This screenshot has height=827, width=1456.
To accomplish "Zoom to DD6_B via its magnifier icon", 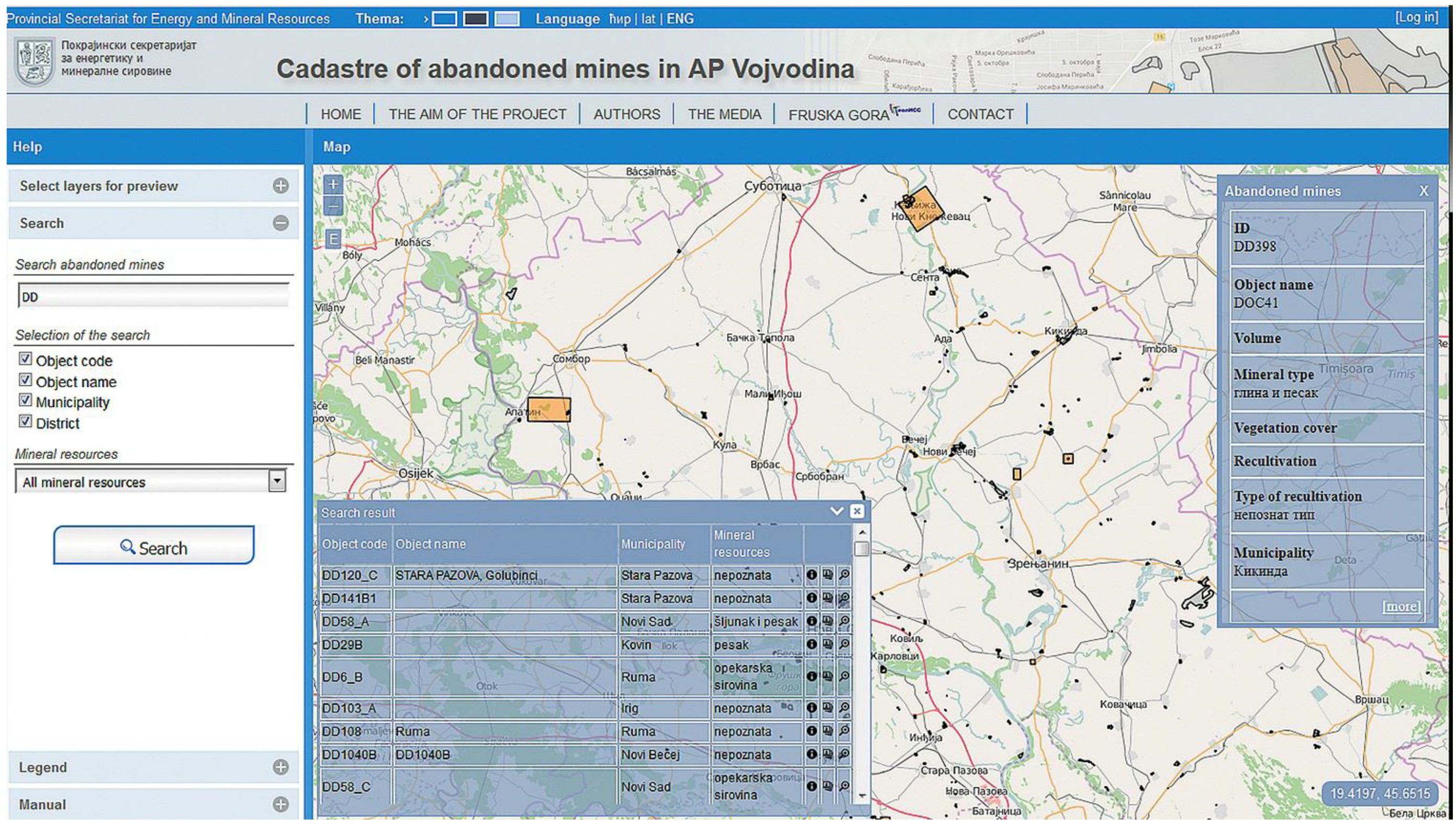I will pos(844,676).
